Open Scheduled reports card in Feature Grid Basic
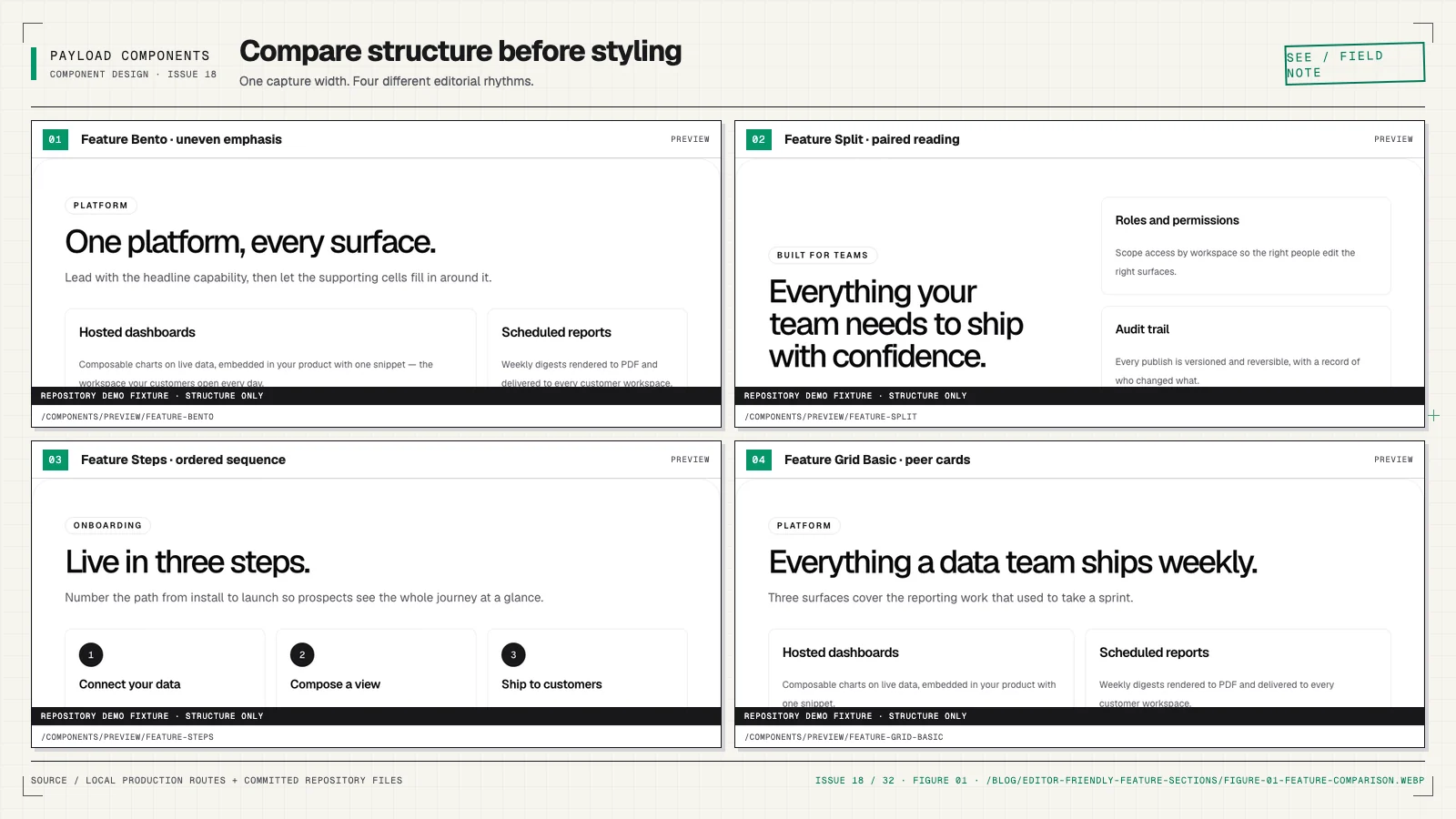This screenshot has width=1456, height=819. click(x=1238, y=668)
